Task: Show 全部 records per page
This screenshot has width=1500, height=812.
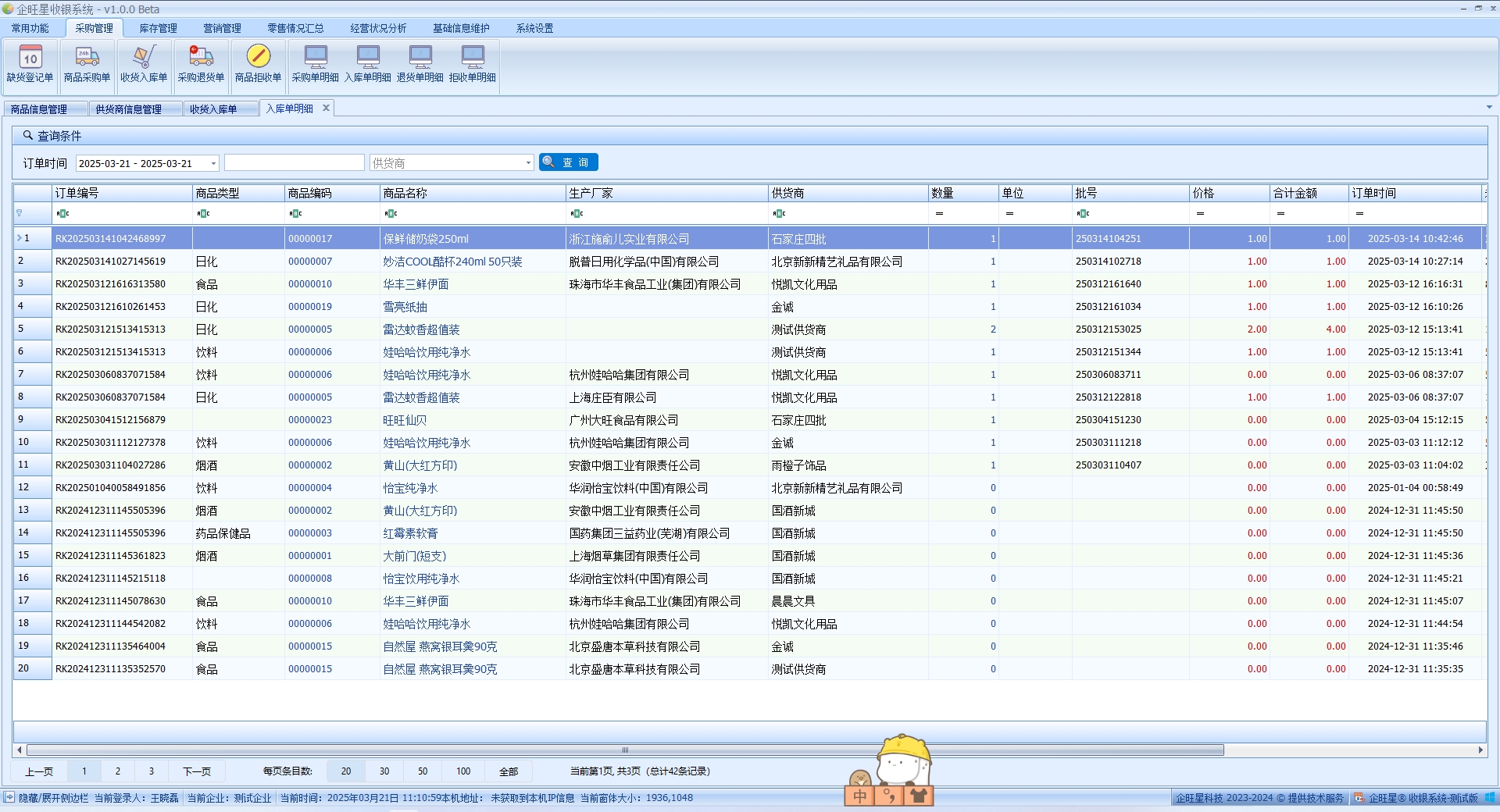Action: point(508,771)
